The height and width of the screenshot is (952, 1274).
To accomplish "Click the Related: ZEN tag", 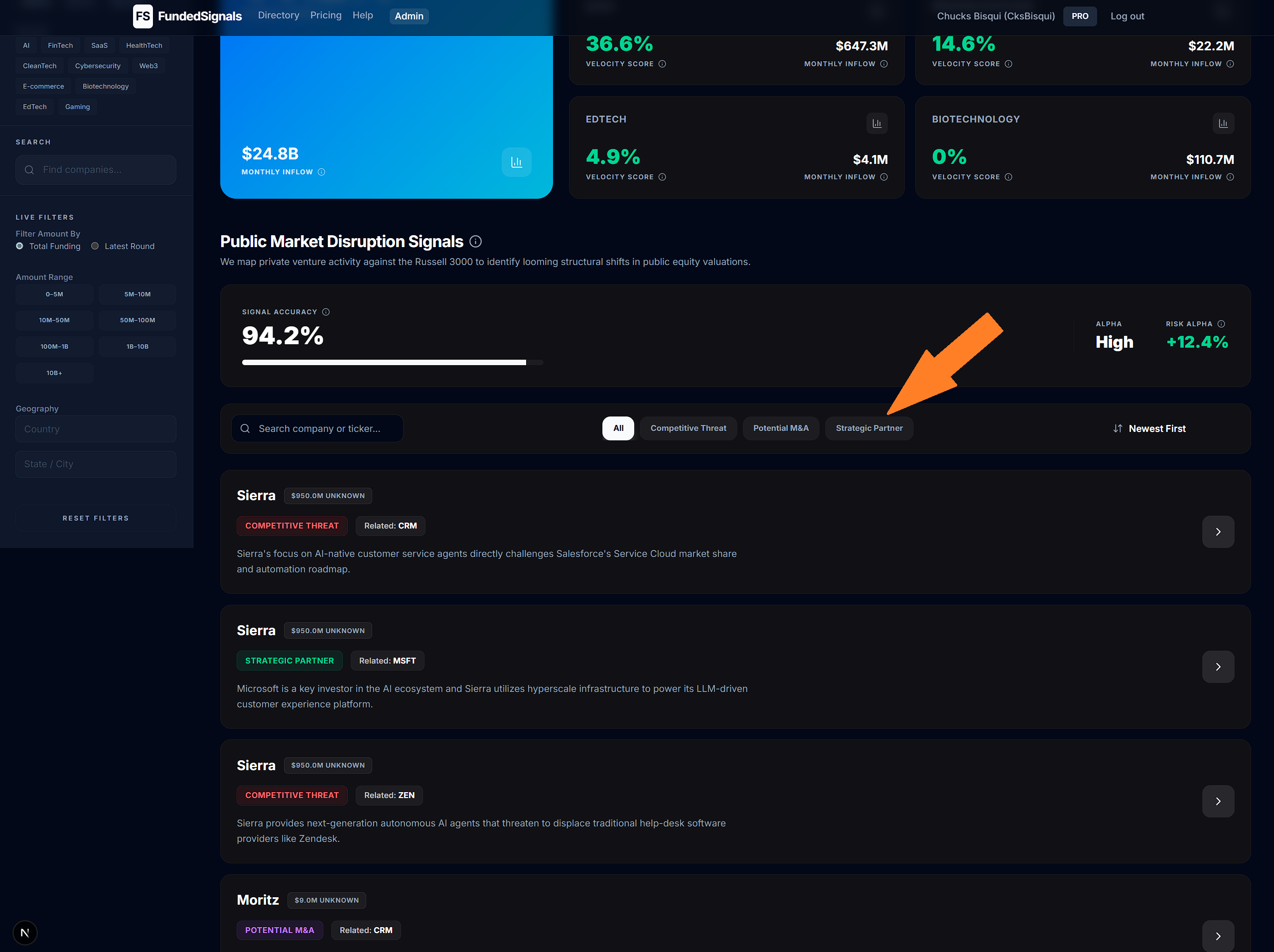I will [389, 796].
